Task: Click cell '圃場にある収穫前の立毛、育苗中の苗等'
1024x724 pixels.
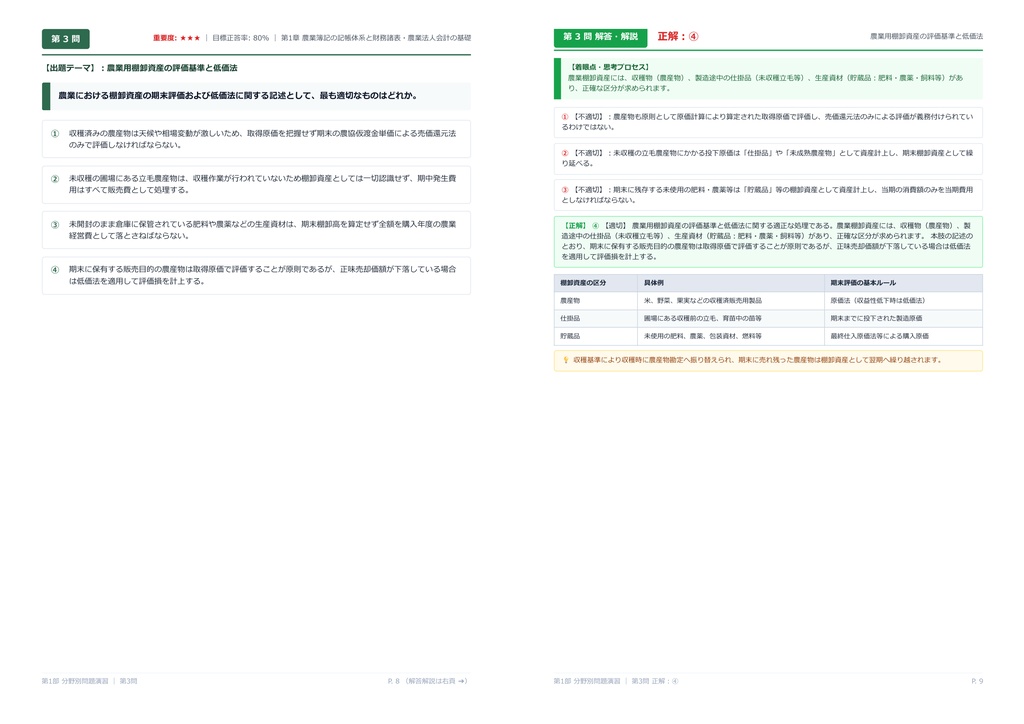Action: (x=703, y=319)
